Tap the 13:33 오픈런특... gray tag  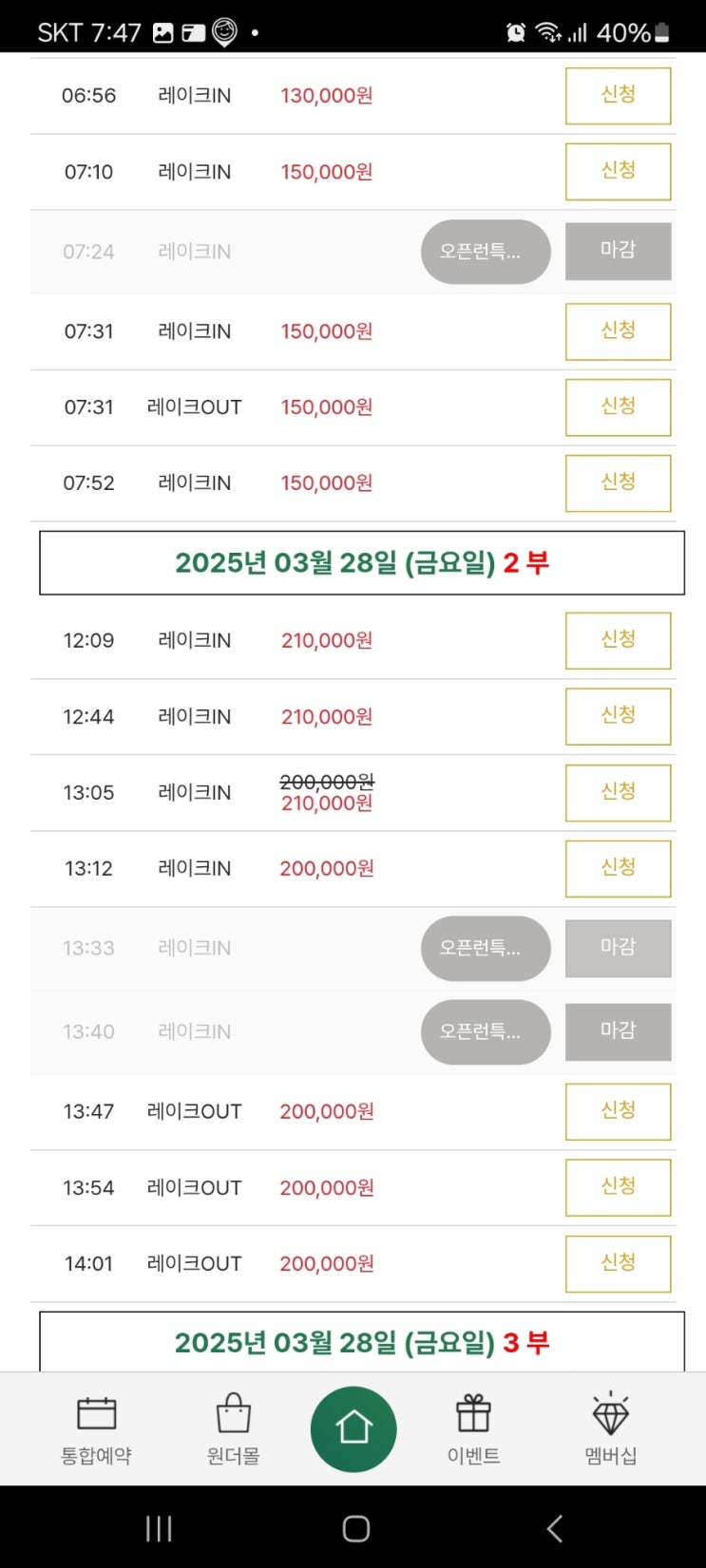(486, 948)
